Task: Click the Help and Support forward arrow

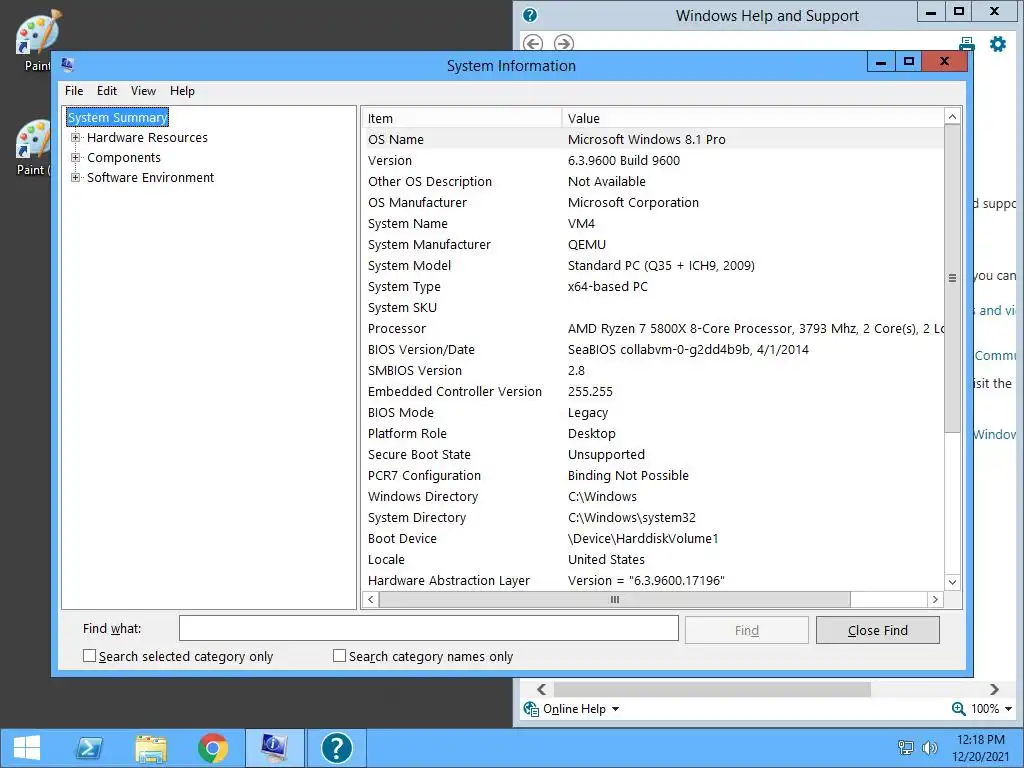Action: (564, 44)
